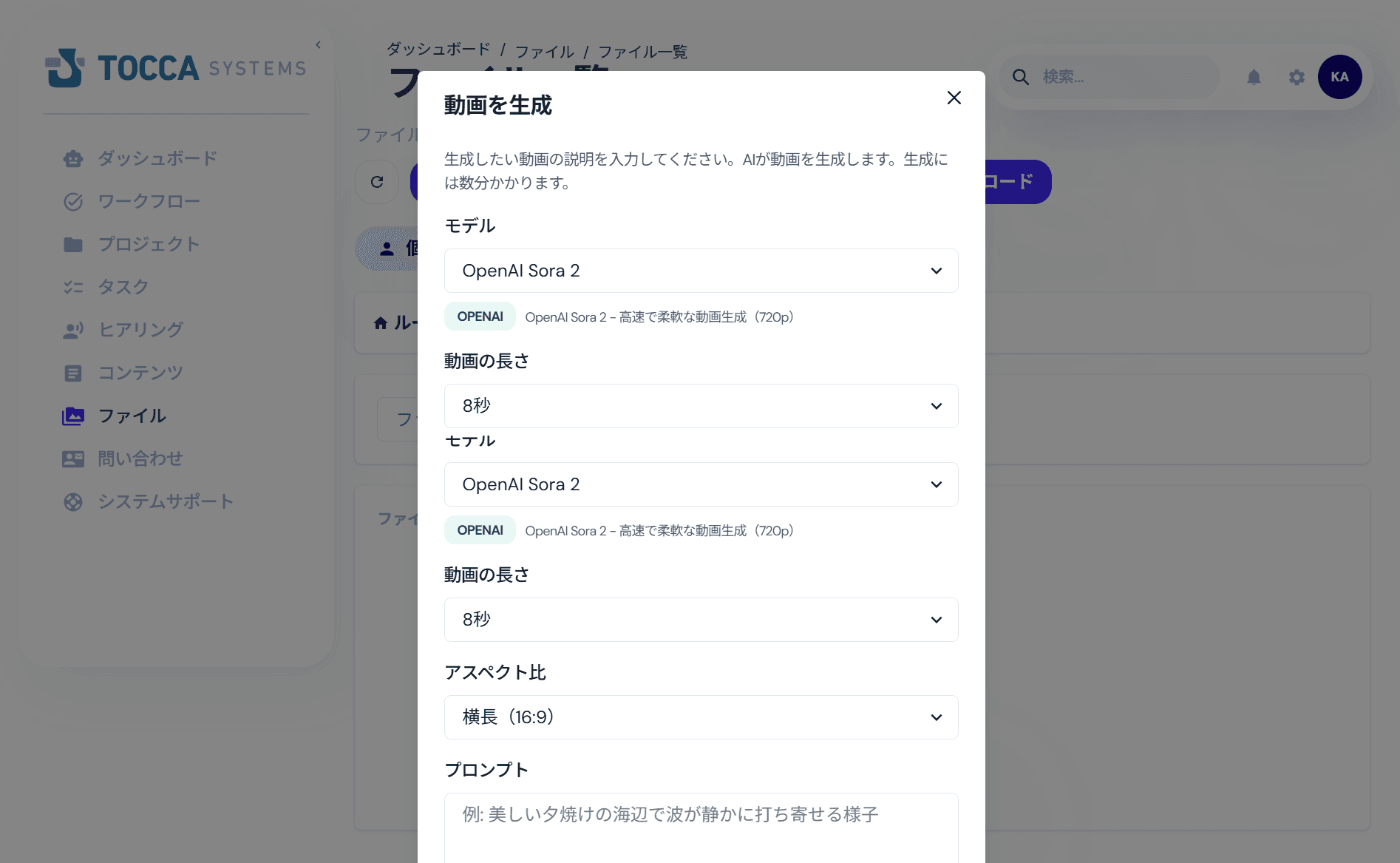Image resolution: width=1400 pixels, height=863 pixels.
Task: Close the 動画を生成 dialog
Action: [x=954, y=97]
